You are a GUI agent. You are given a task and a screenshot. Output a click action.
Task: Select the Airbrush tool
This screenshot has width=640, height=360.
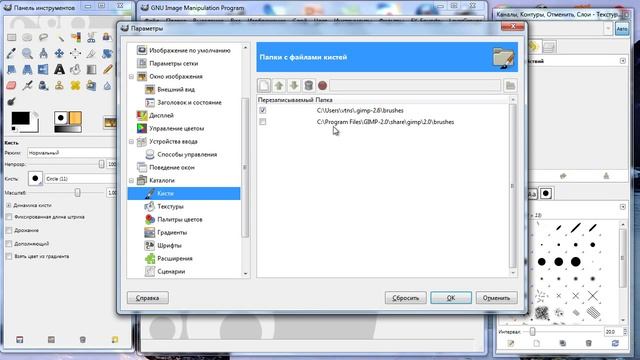tap(27, 85)
